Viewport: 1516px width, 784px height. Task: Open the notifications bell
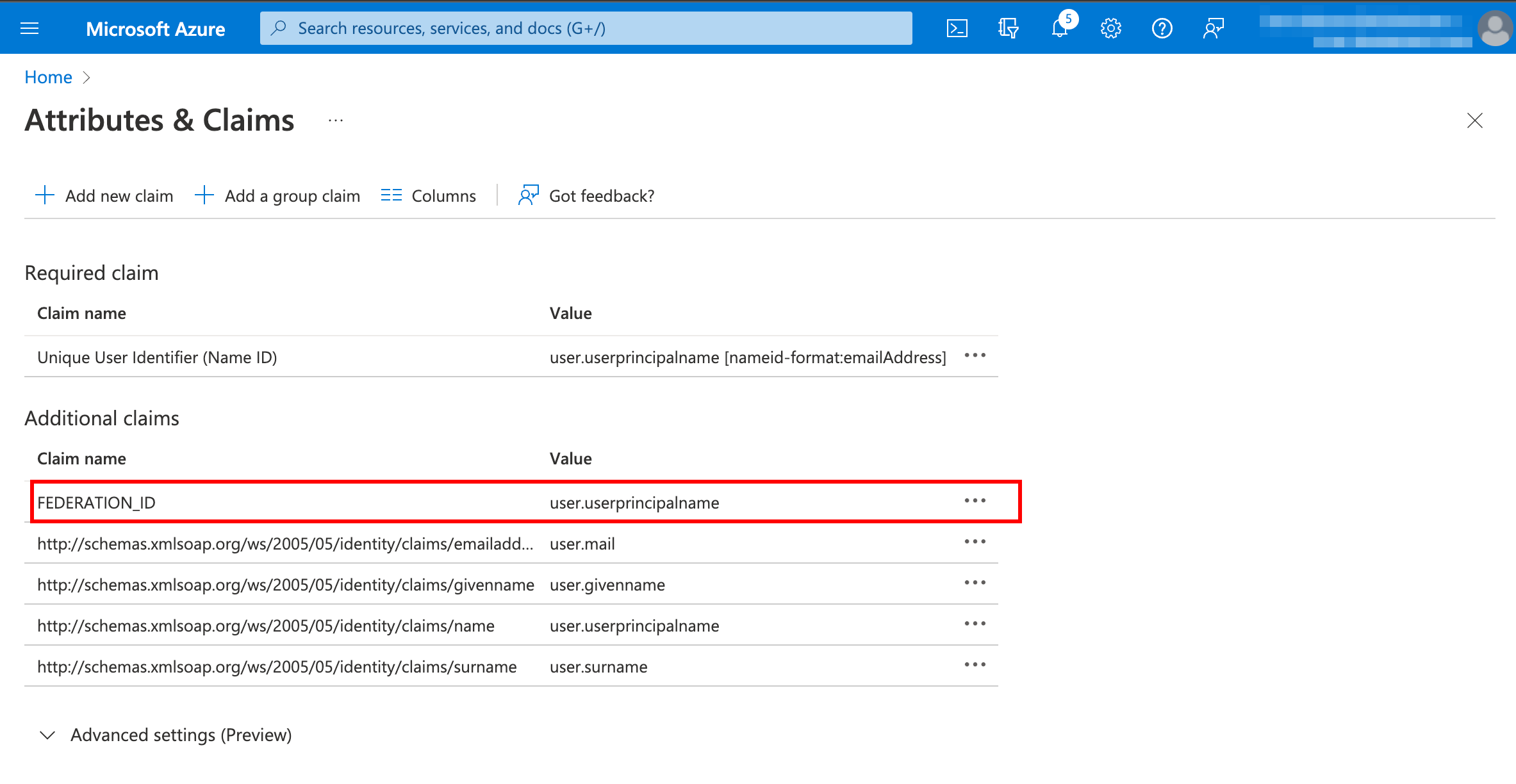click(1060, 28)
